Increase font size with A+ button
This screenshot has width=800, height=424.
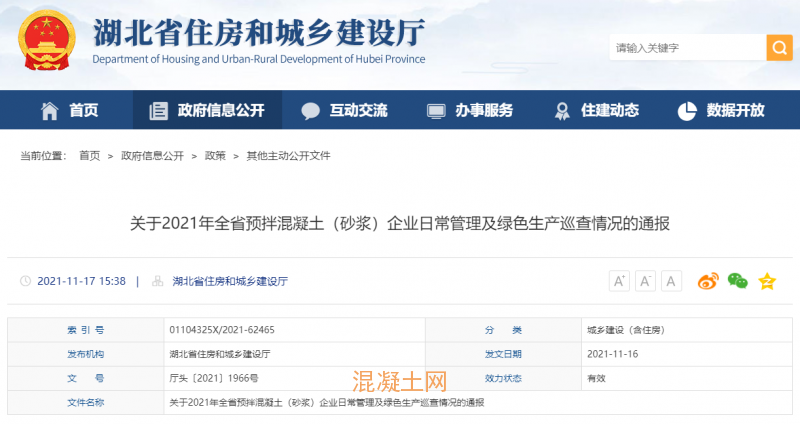pyautogui.click(x=619, y=281)
